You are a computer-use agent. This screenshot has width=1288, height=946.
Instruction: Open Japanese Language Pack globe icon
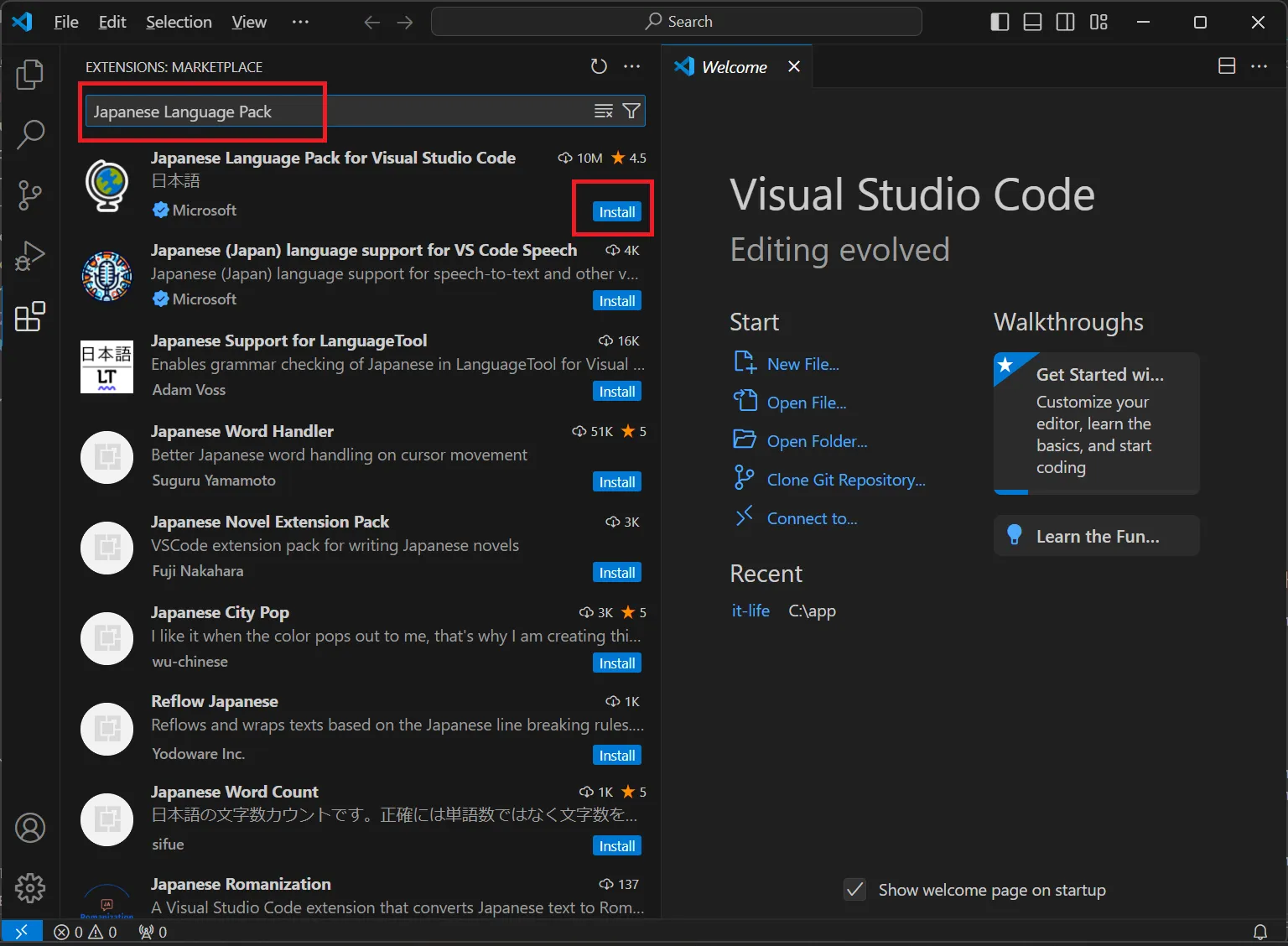click(106, 185)
